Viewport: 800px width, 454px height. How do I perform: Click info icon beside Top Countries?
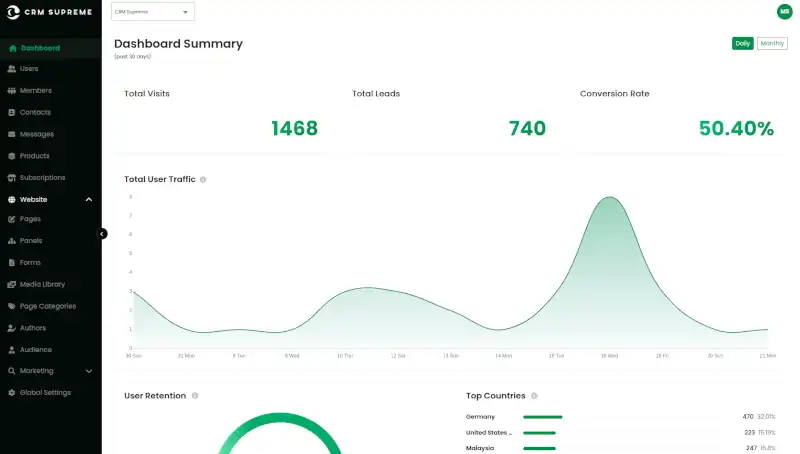(x=534, y=396)
